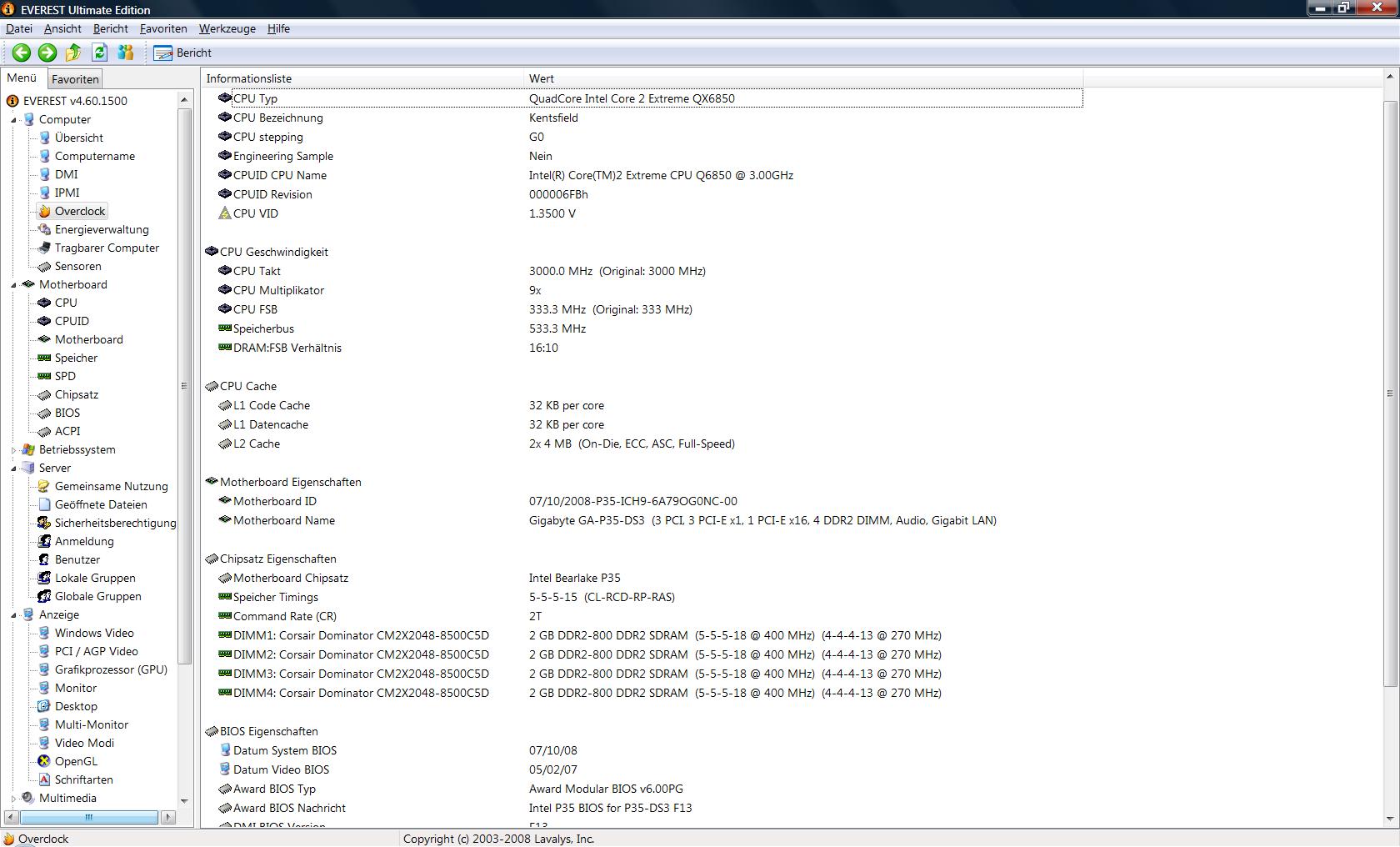This screenshot has height=847, width=1400.
Task: Click the green Back arrow toolbar icon
Action: coord(22,53)
